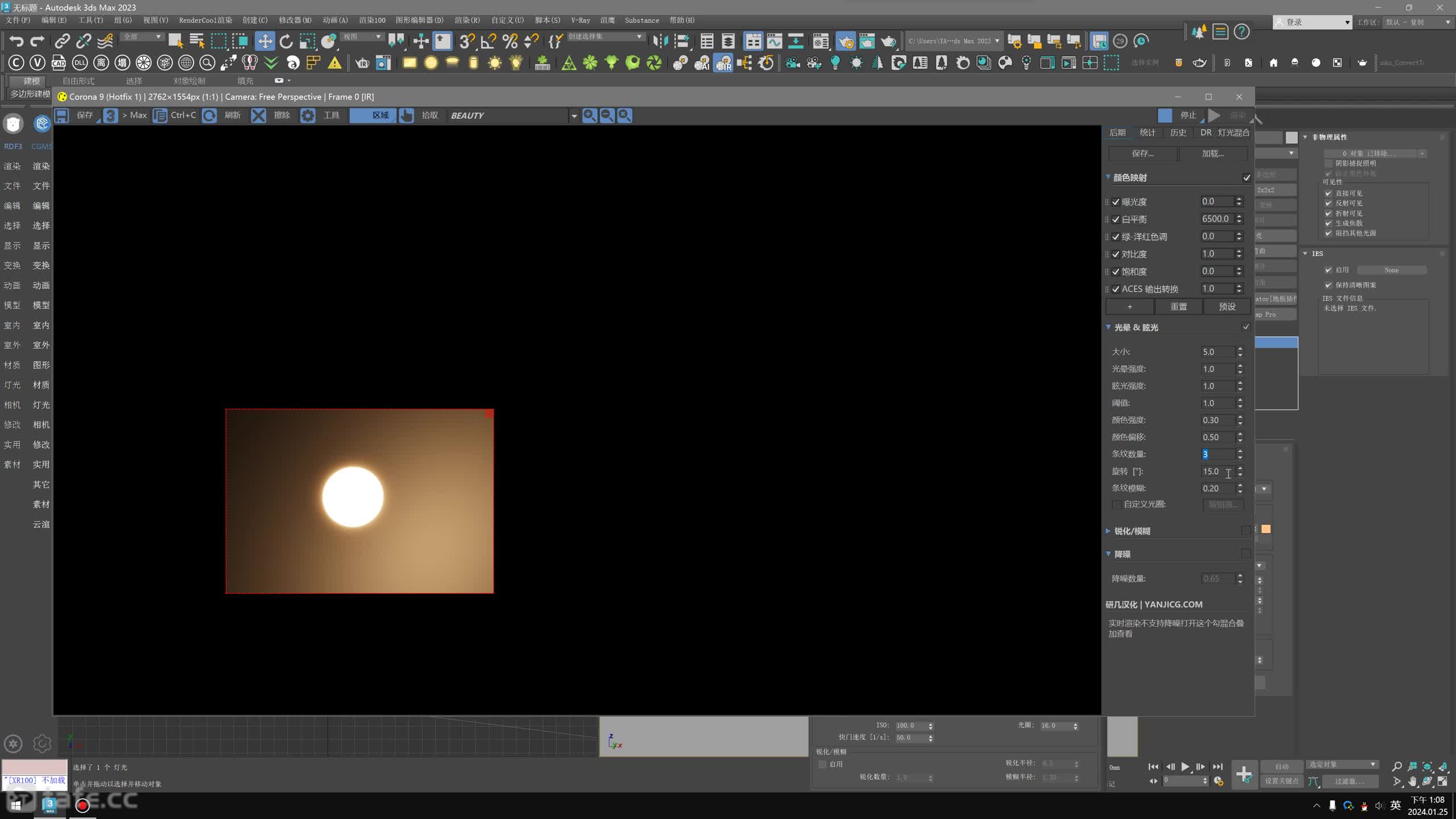The width and height of the screenshot is (1456, 819).
Task: Toggle the 白平衡 white balance checkbox
Action: (1116, 220)
